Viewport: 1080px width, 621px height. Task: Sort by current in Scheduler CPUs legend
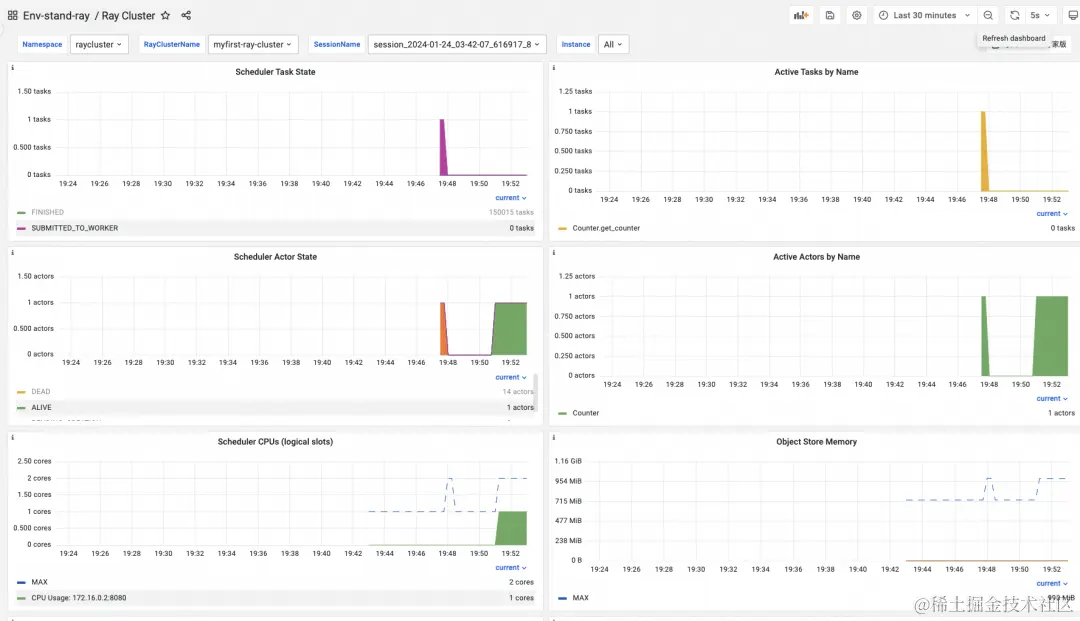(510, 567)
